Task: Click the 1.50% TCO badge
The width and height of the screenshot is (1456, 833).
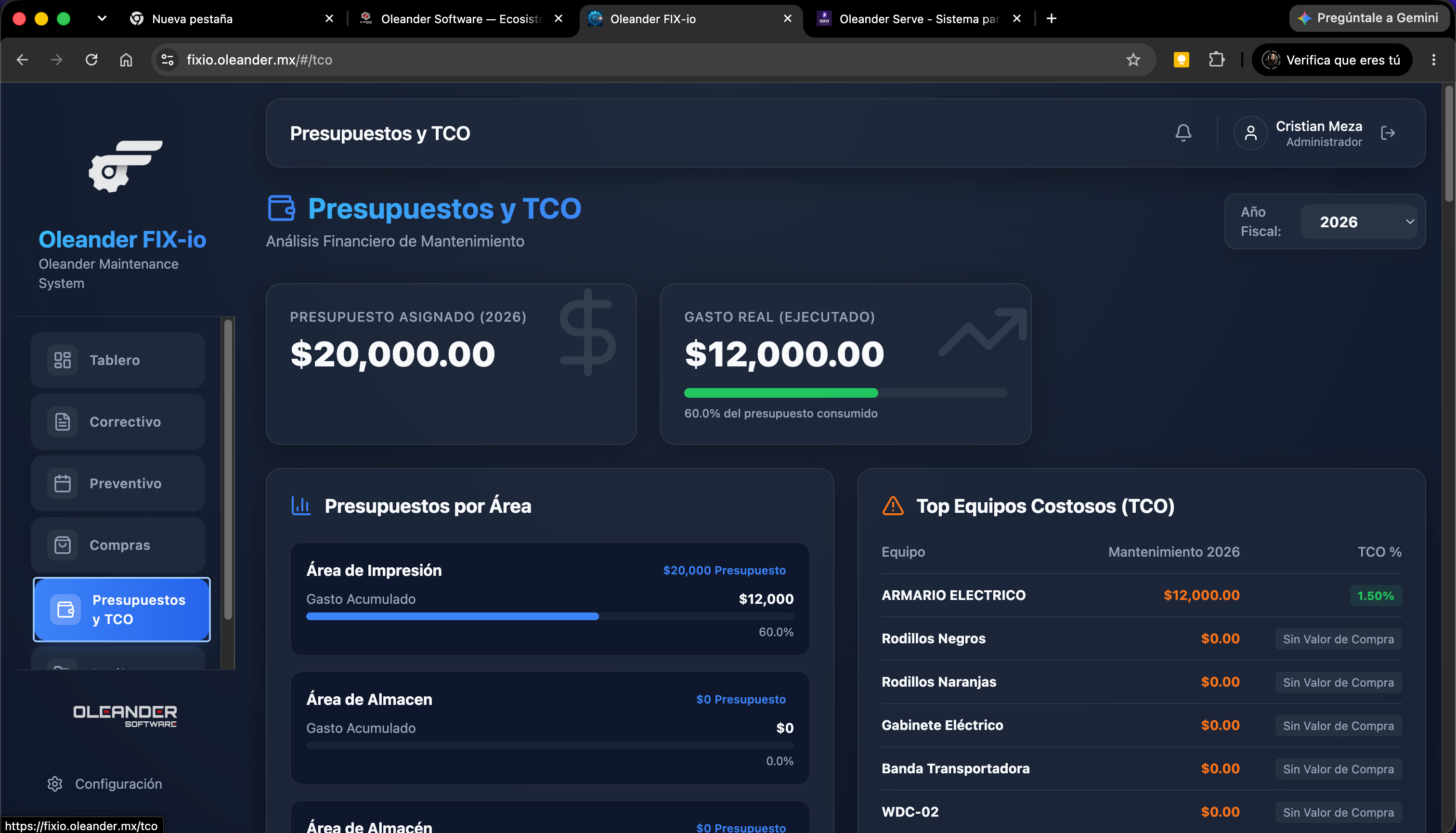Action: [1375, 596]
